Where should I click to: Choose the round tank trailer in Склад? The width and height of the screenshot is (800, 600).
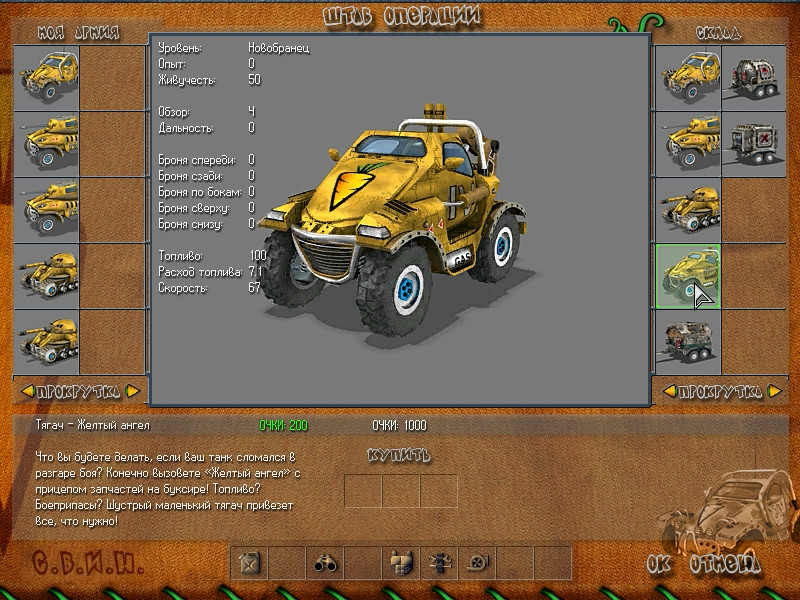tap(754, 78)
